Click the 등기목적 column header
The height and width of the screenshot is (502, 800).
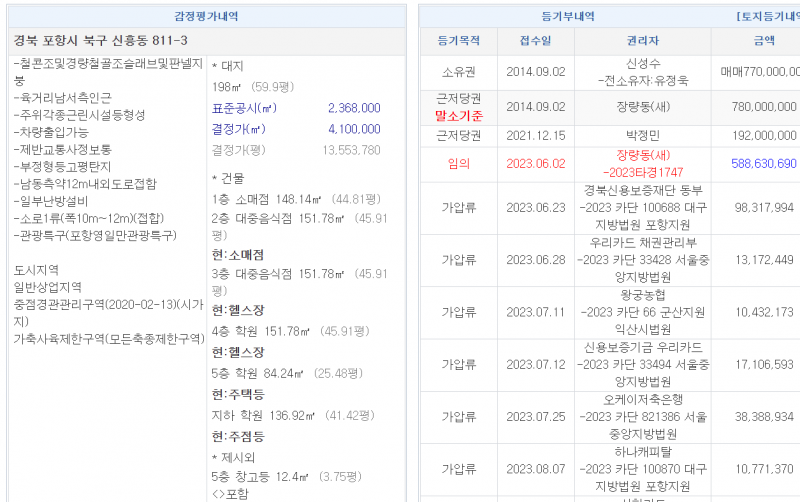pyautogui.click(x=459, y=41)
